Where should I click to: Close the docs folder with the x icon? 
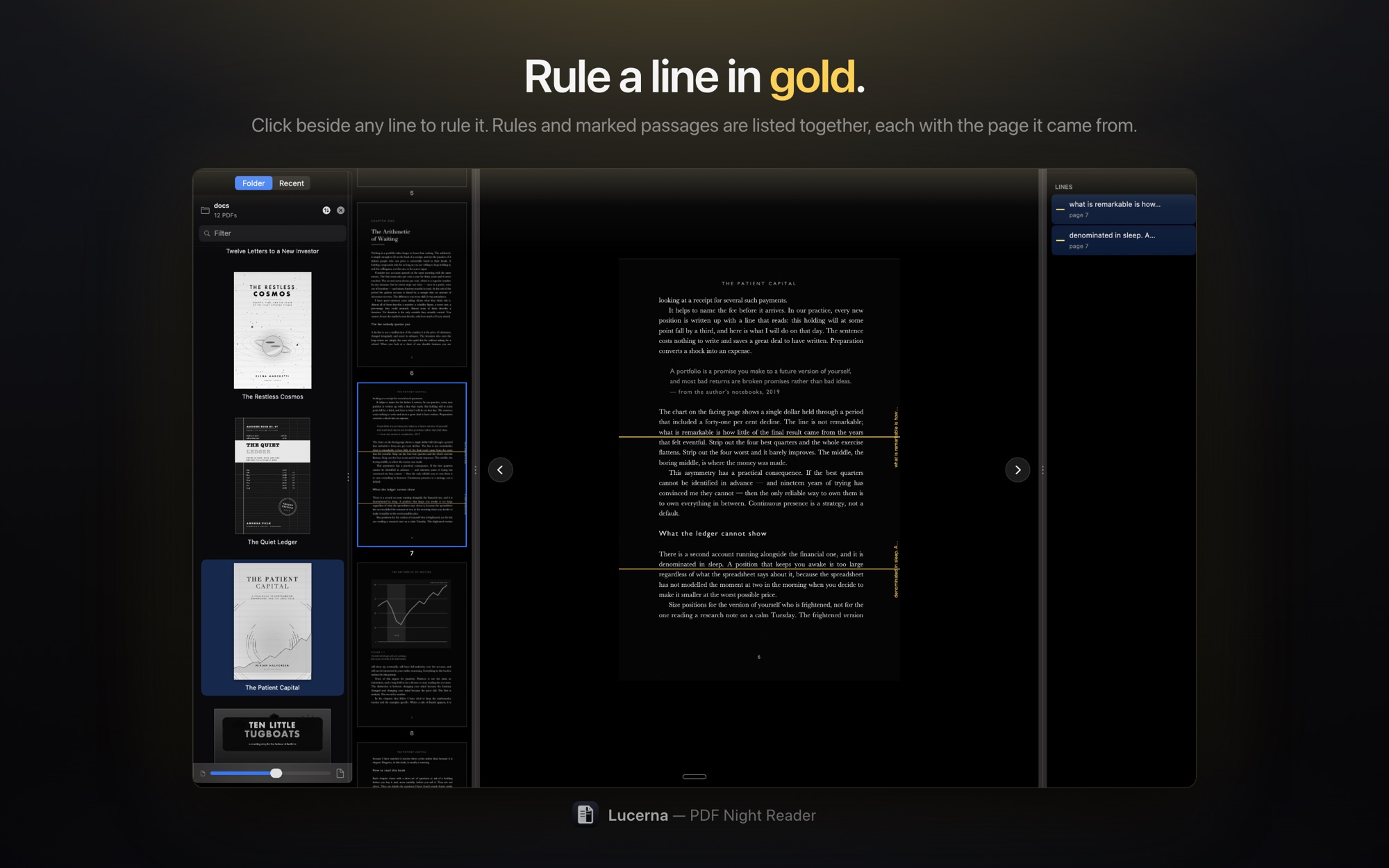pyautogui.click(x=340, y=210)
